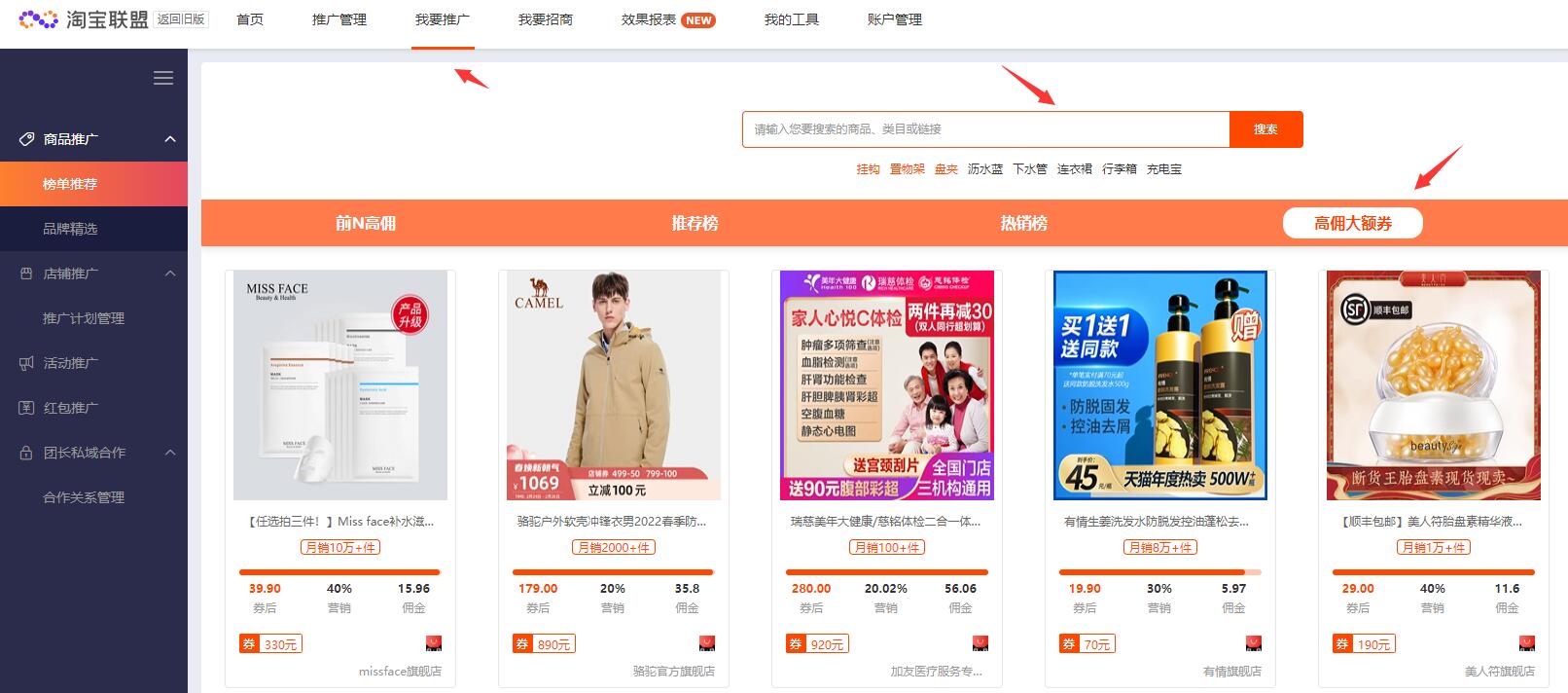Click the 盘夹 hot keyword
Image resolution: width=1568 pixels, height=693 pixels.
[x=946, y=169]
